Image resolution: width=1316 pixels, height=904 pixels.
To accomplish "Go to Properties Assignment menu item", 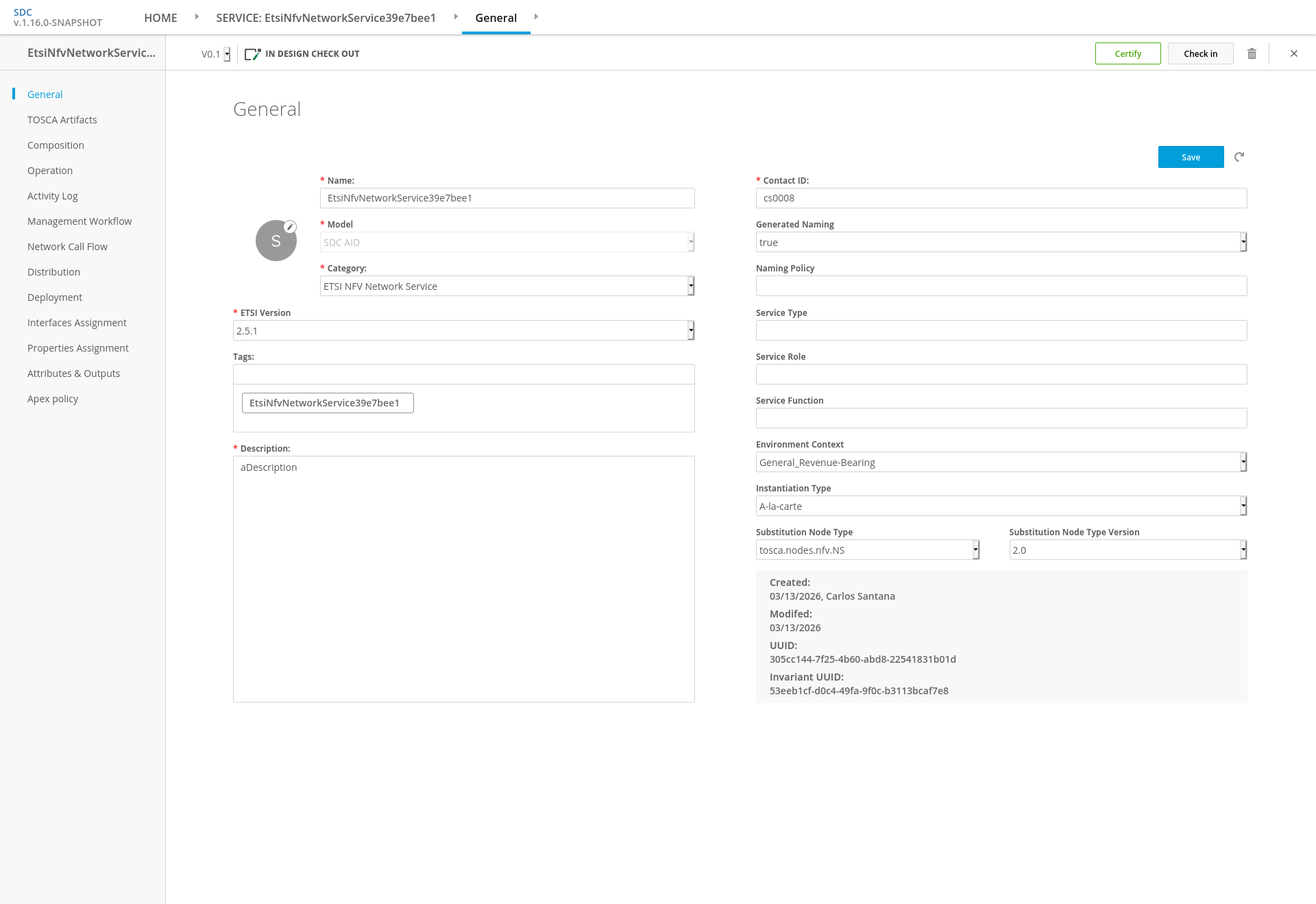I will [77, 348].
